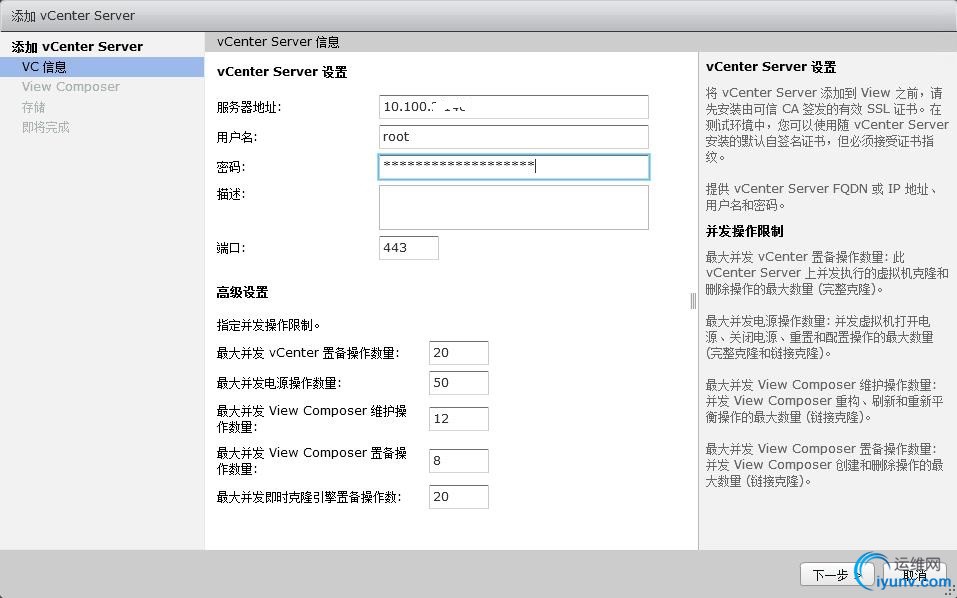957x598 pixels.
Task: Click the 描述 label
Action: click(231, 194)
